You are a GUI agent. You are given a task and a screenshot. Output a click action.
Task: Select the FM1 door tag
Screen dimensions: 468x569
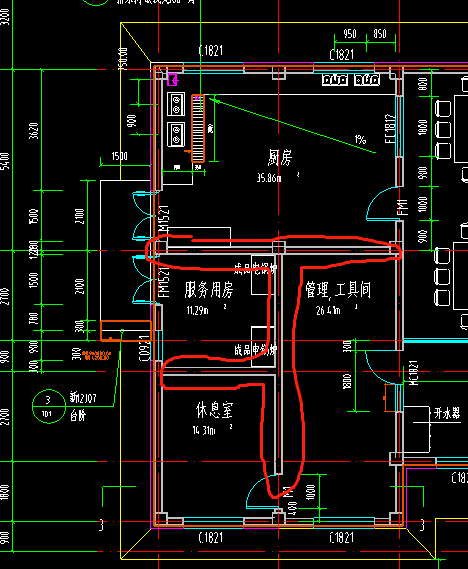click(x=403, y=207)
